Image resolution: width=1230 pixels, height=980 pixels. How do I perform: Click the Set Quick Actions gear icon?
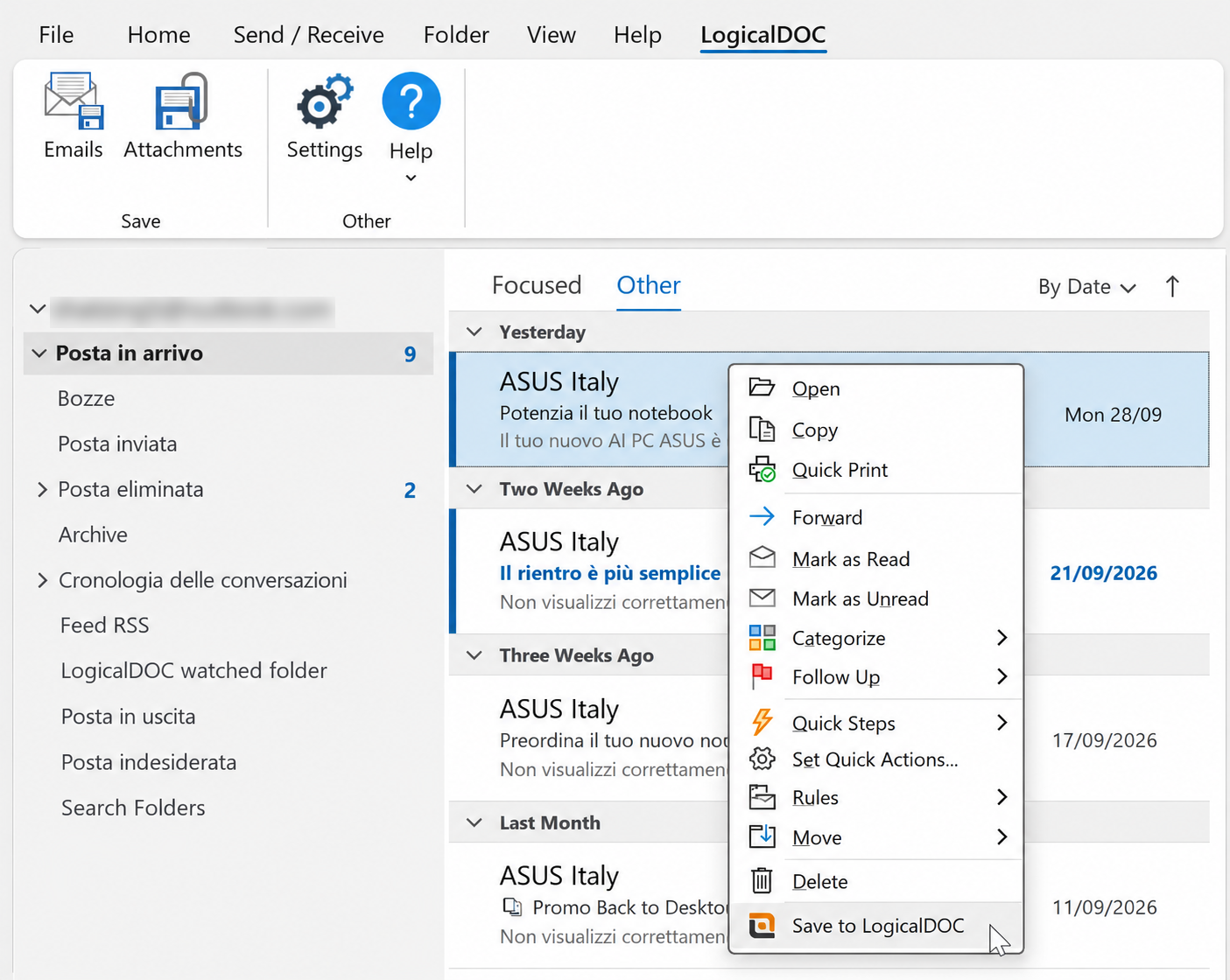coord(762,759)
